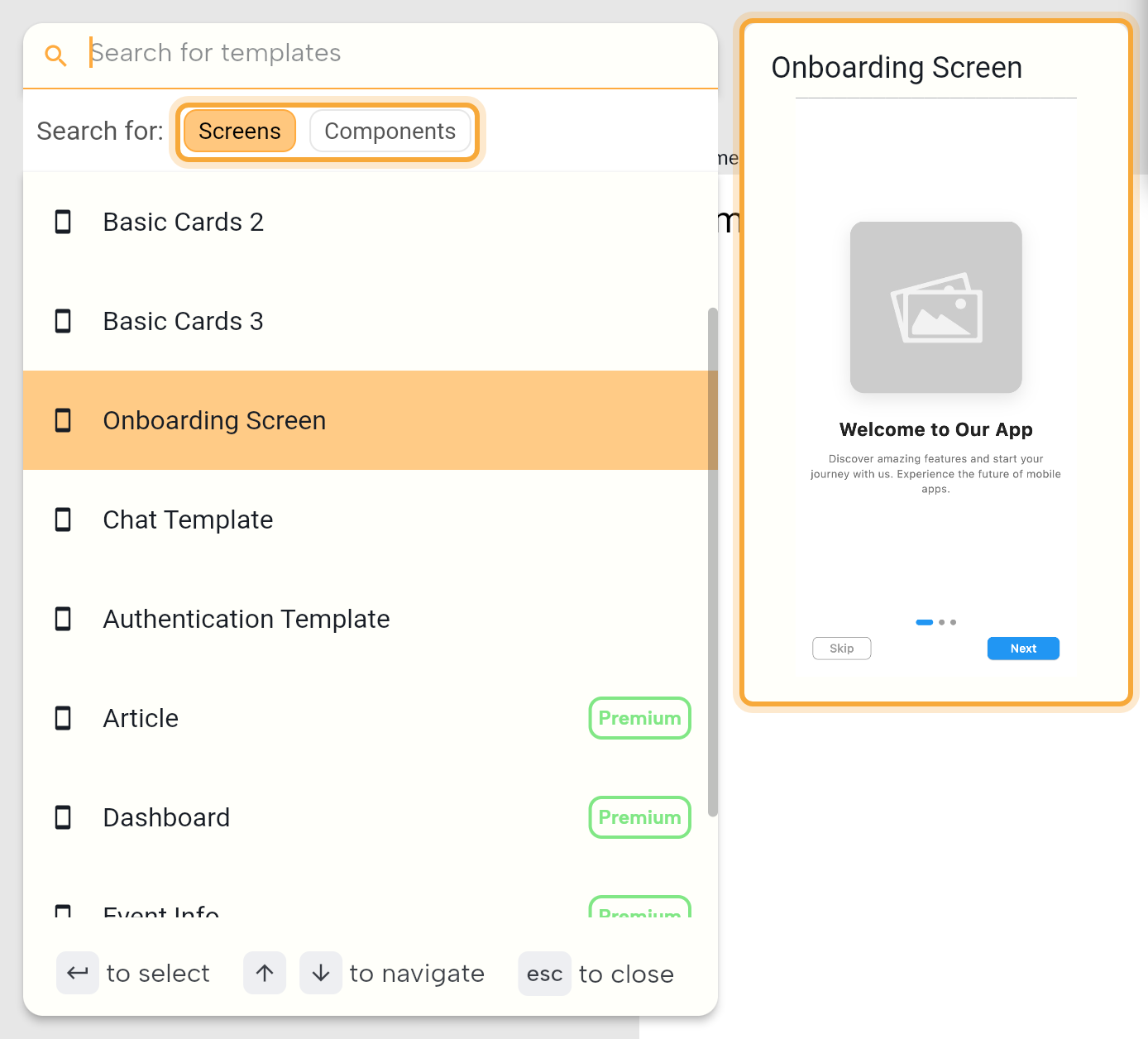Click the 'to select' hint text
Viewport: 1148px width, 1039px height.
[158, 974]
